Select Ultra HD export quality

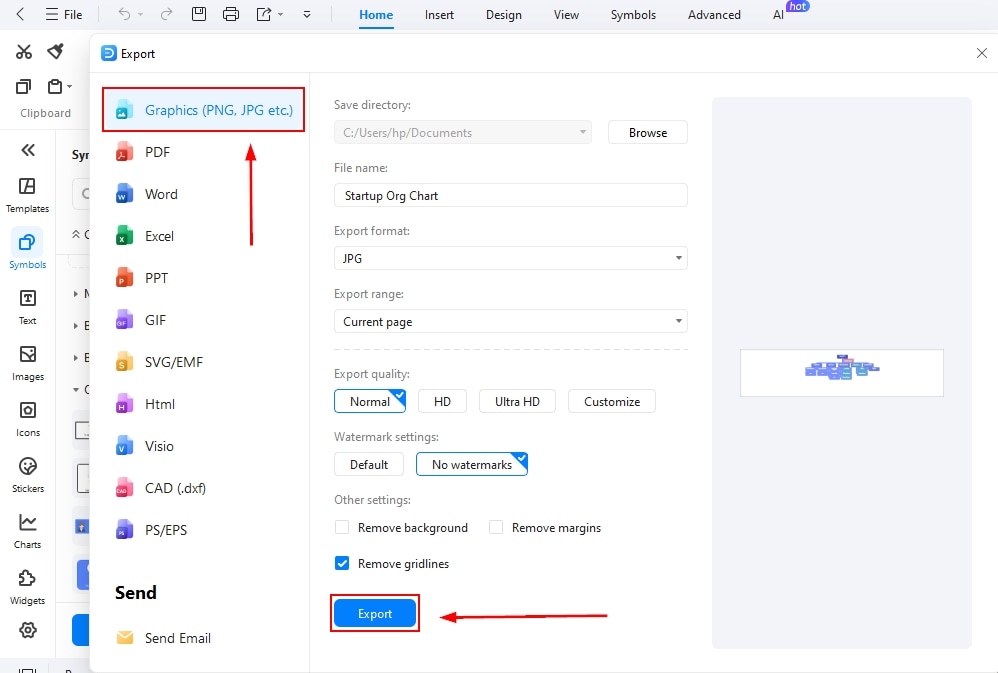pos(517,402)
